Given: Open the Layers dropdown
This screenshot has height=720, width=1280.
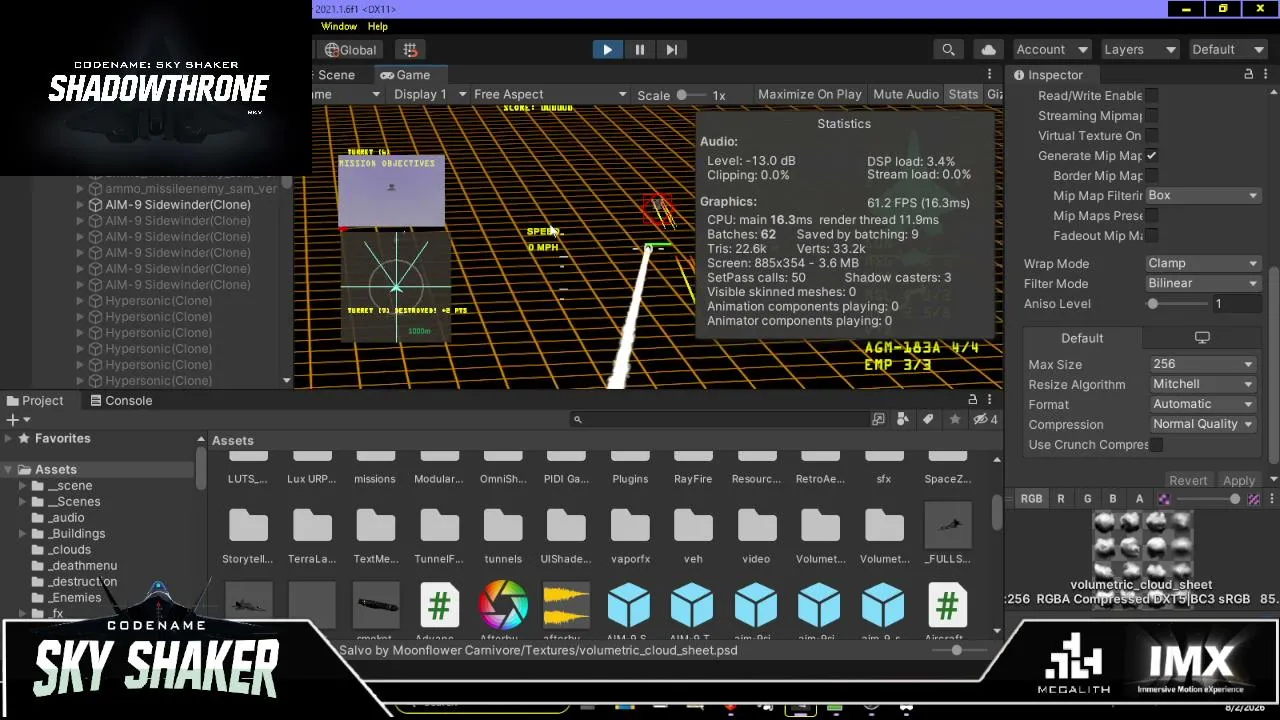Looking at the screenshot, I should 1140,49.
